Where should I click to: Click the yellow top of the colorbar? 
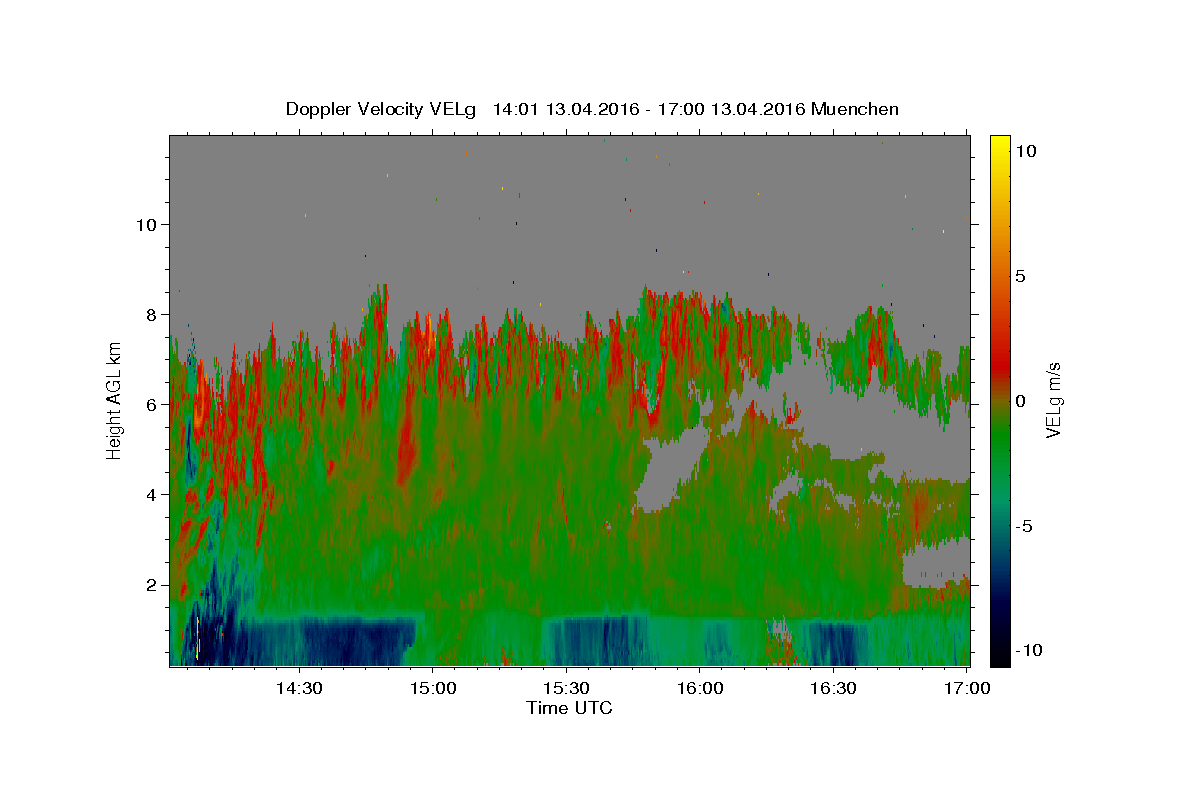click(1000, 140)
